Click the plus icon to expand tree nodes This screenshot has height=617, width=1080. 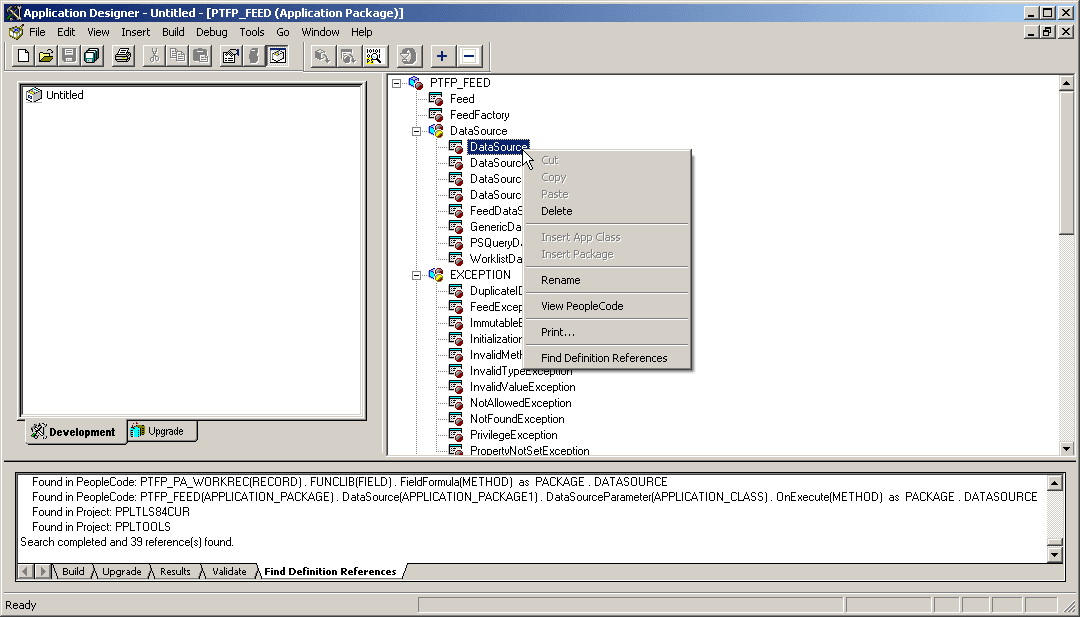(440, 56)
